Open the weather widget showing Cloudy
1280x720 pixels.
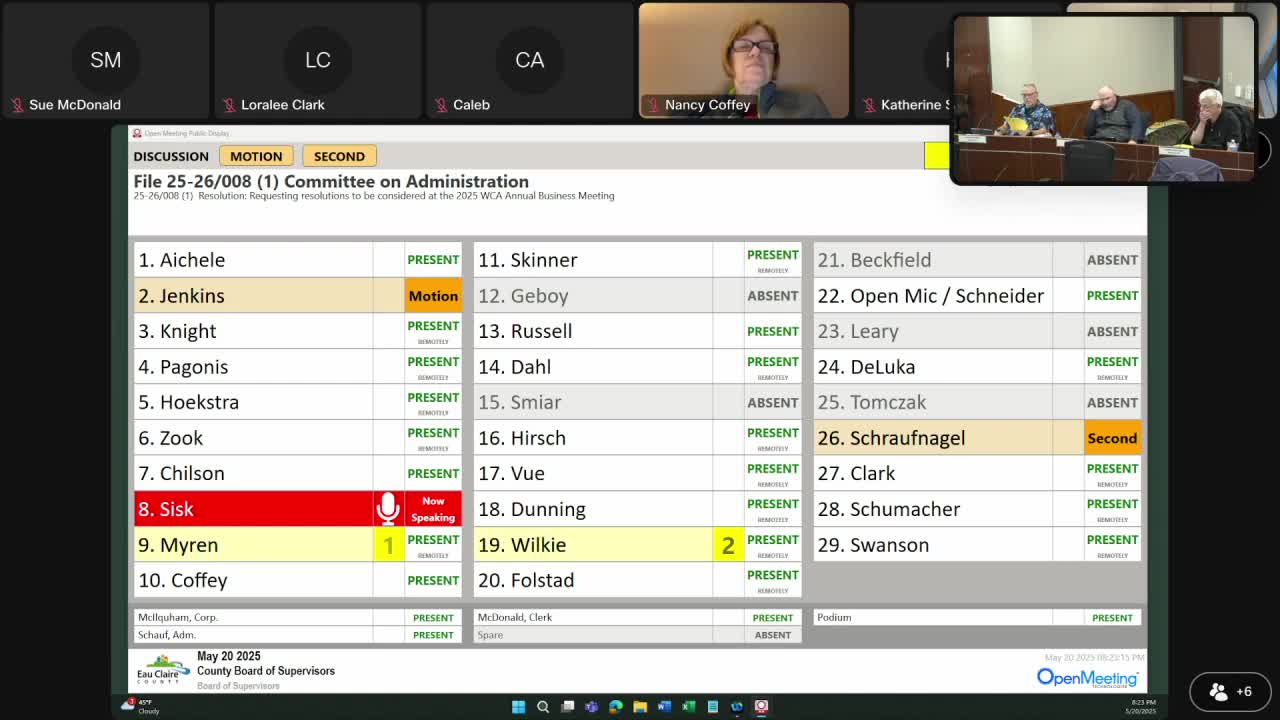click(141, 707)
